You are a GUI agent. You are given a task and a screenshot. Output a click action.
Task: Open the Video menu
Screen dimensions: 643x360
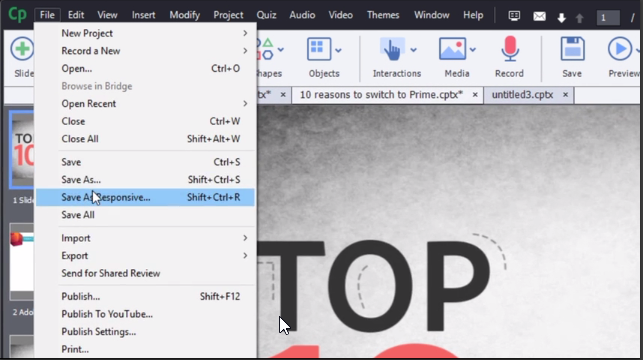click(340, 15)
